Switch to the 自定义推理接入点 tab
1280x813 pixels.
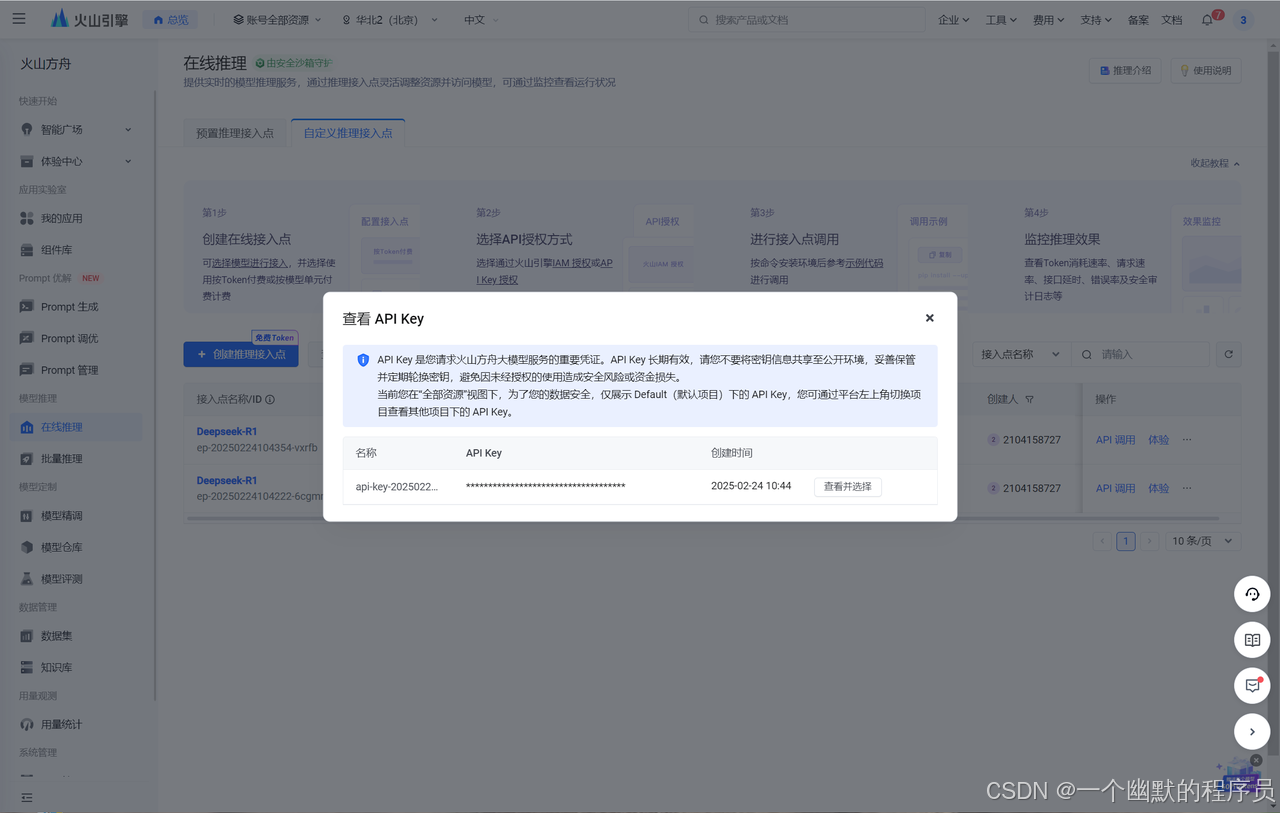click(348, 133)
